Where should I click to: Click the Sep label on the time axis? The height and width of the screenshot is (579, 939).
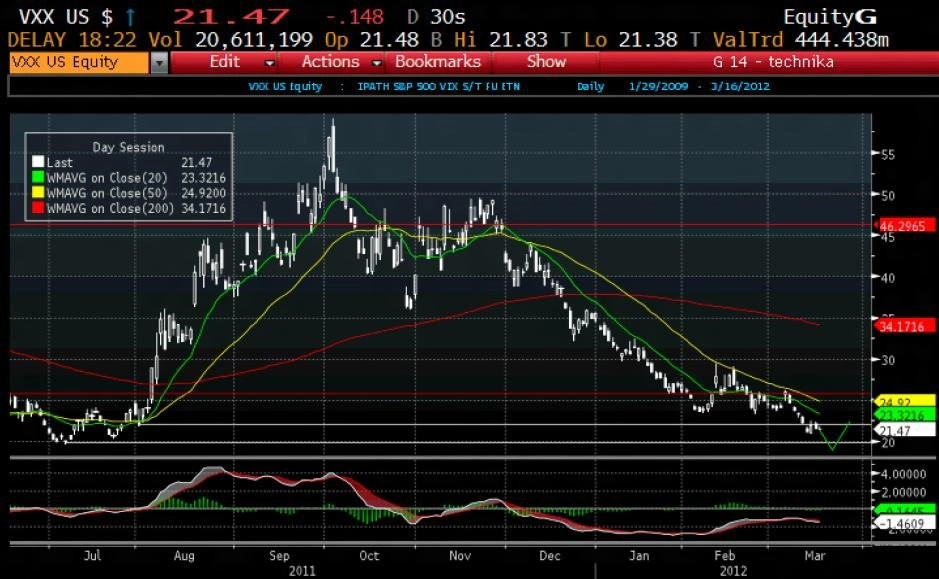(x=279, y=556)
